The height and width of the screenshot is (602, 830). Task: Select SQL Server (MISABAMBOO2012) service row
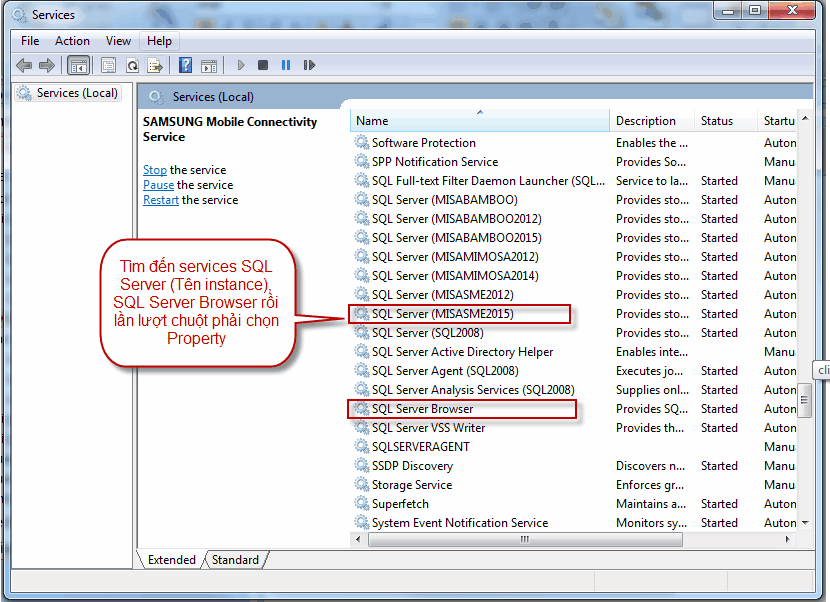(574, 219)
